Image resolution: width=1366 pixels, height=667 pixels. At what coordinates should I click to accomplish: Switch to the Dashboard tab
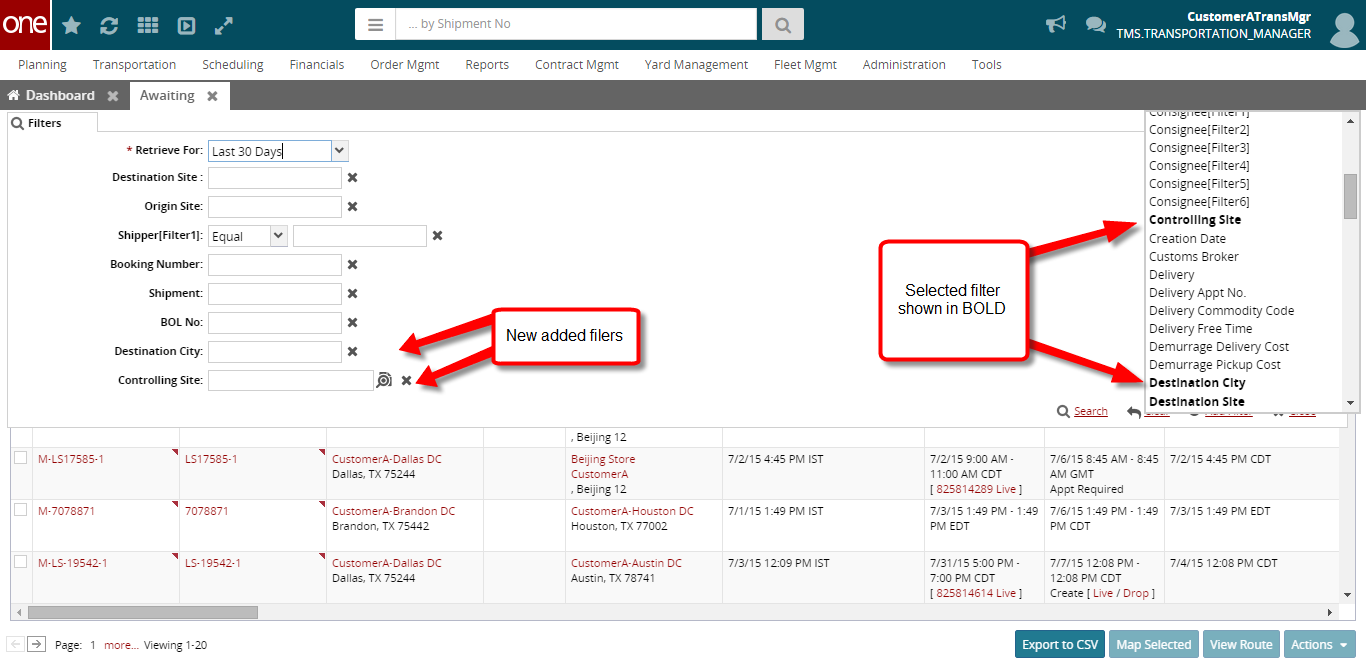tap(59, 96)
